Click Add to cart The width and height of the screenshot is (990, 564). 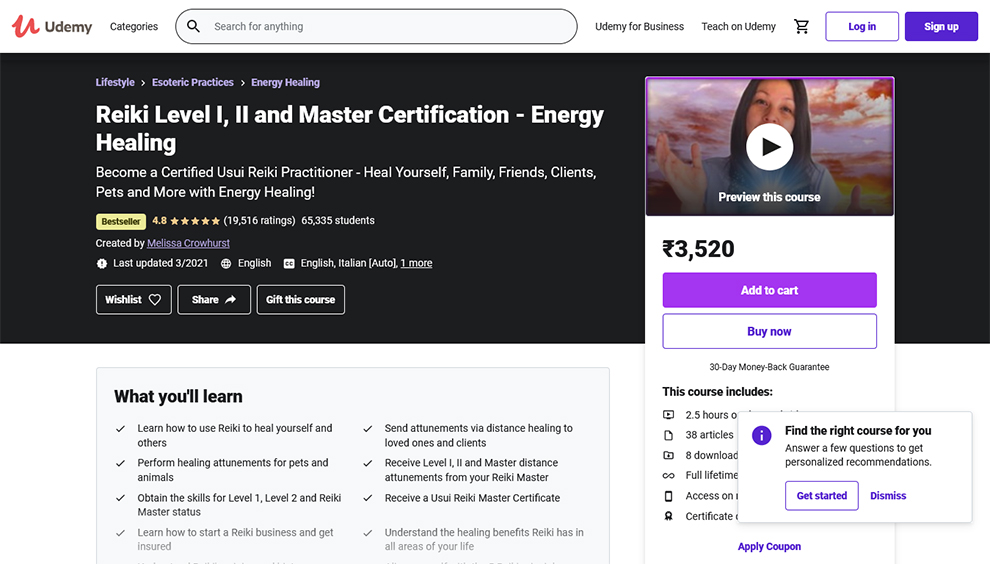click(769, 291)
